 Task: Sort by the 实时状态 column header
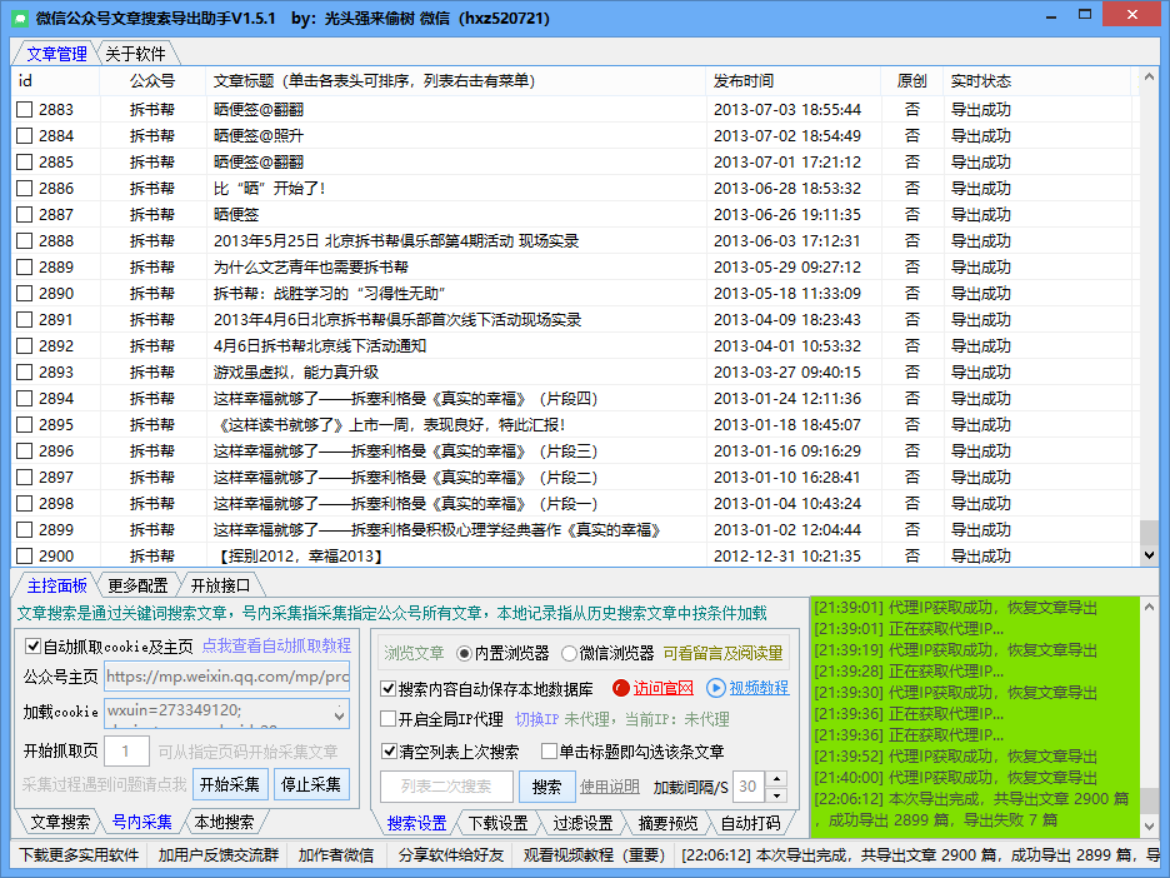click(1037, 81)
